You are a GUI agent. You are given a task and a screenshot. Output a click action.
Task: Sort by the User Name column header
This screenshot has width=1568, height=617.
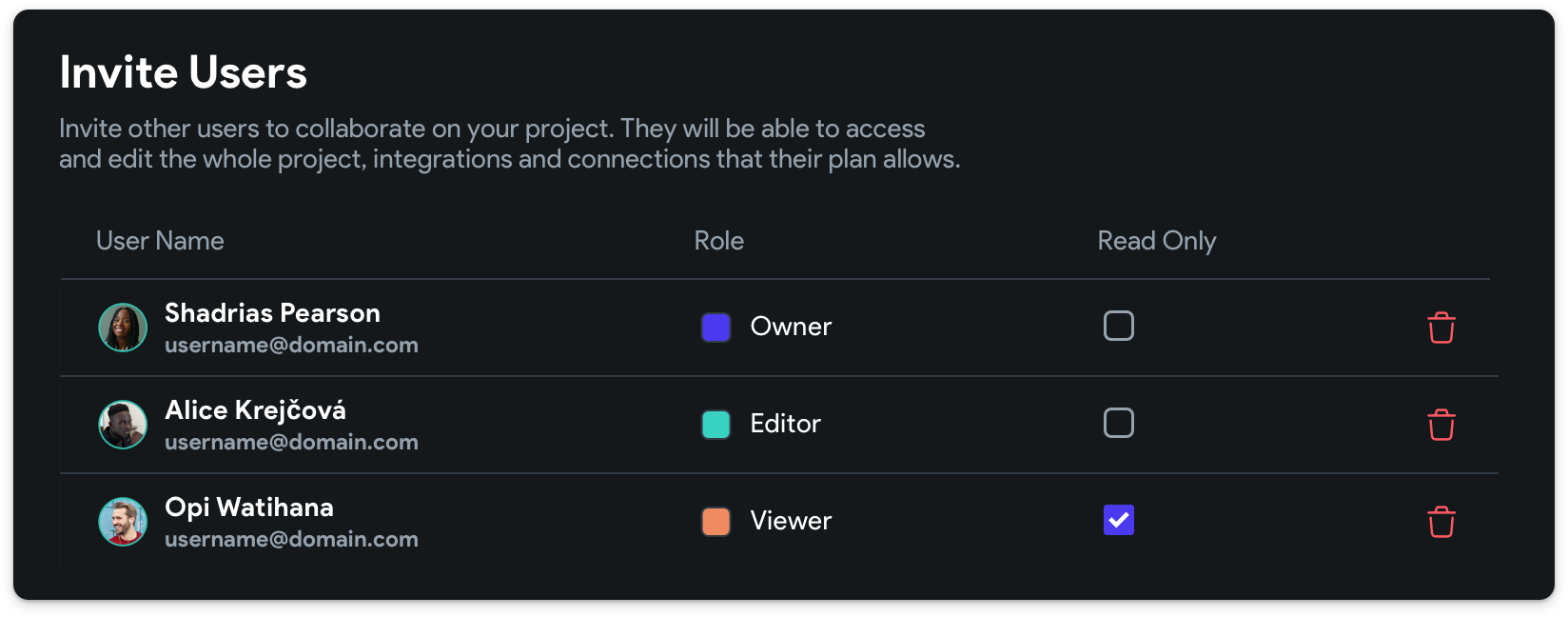[160, 241]
